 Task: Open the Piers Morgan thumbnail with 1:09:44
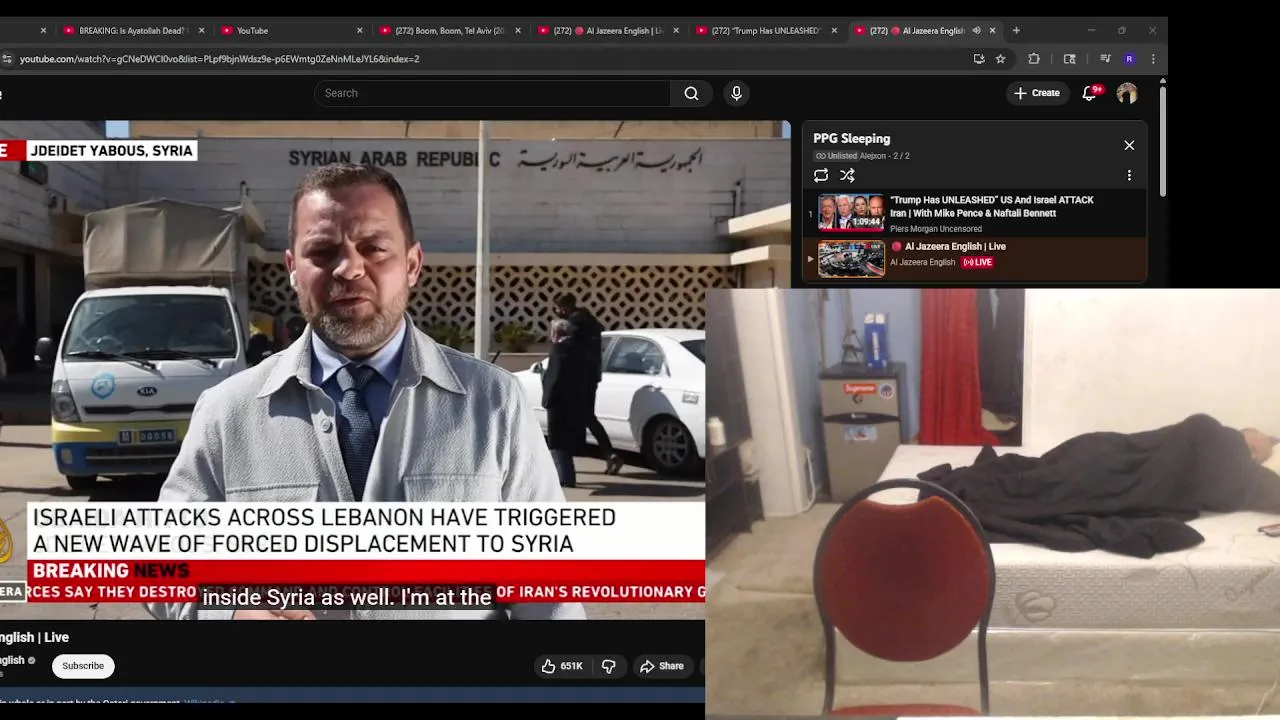pyautogui.click(x=851, y=212)
